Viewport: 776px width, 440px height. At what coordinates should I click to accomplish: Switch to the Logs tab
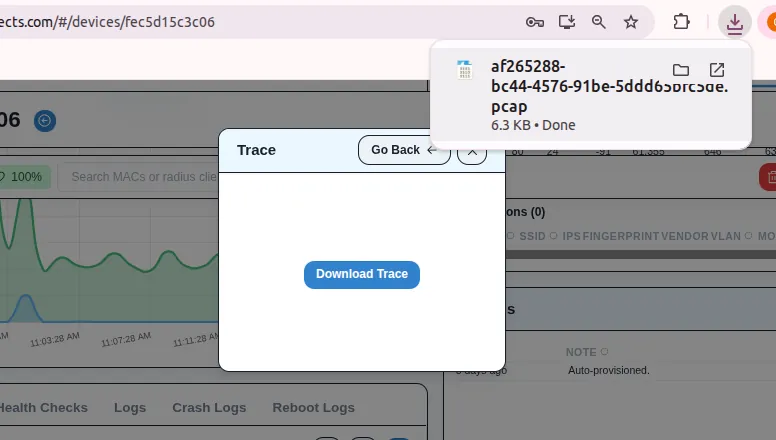point(130,408)
